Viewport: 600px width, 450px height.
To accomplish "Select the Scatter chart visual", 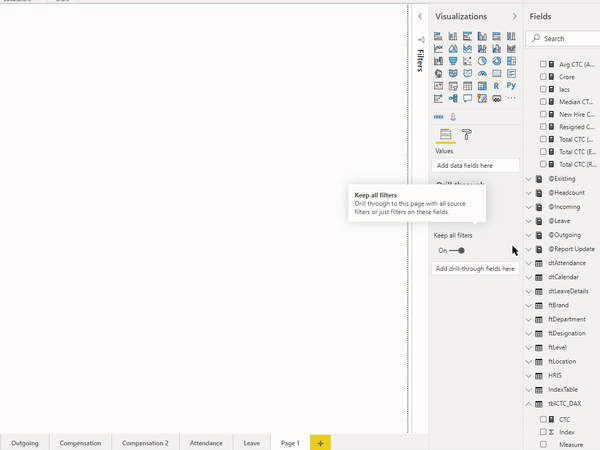I will tap(467, 61).
